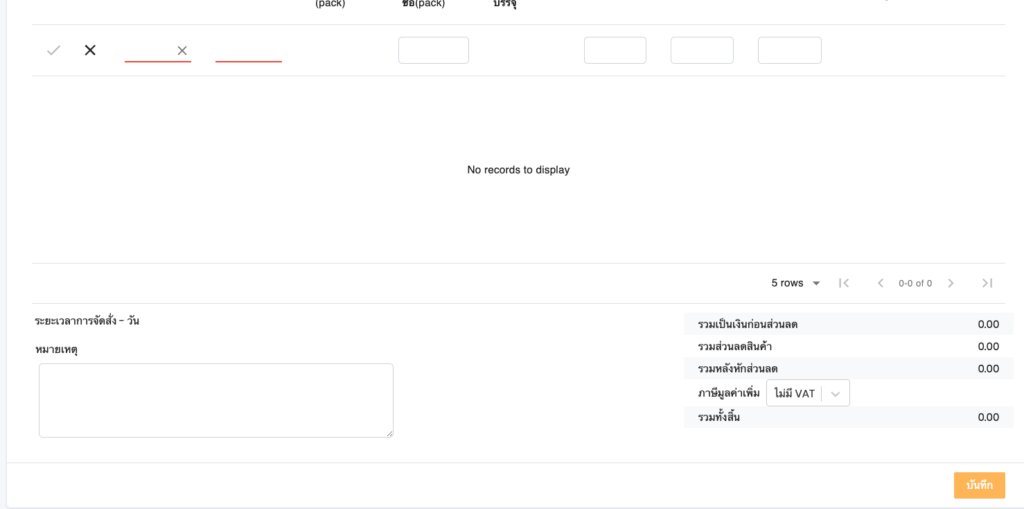Select the middle of the three adjacent boxes
The width and height of the screenshot is (1024, 509).
pos(702,50)
